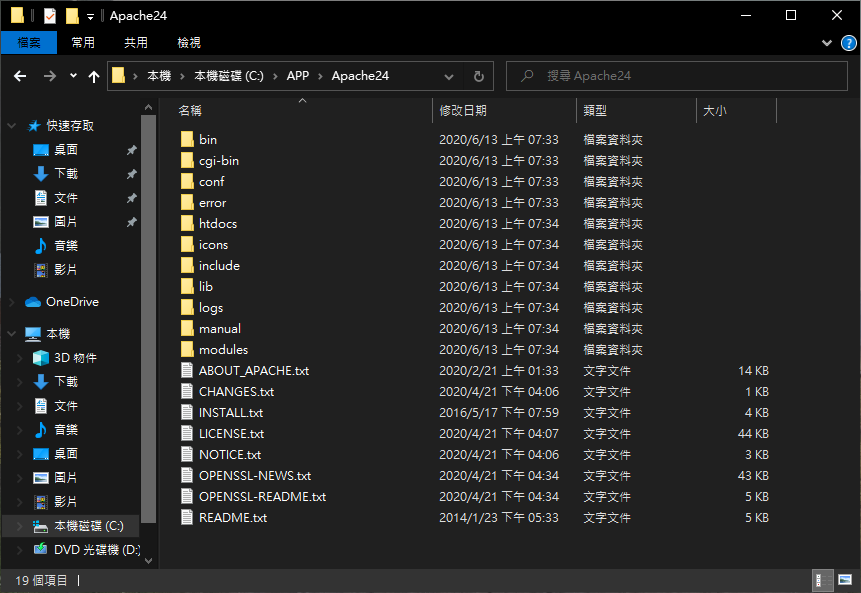Click APP in the address breadcrumb

298,76
